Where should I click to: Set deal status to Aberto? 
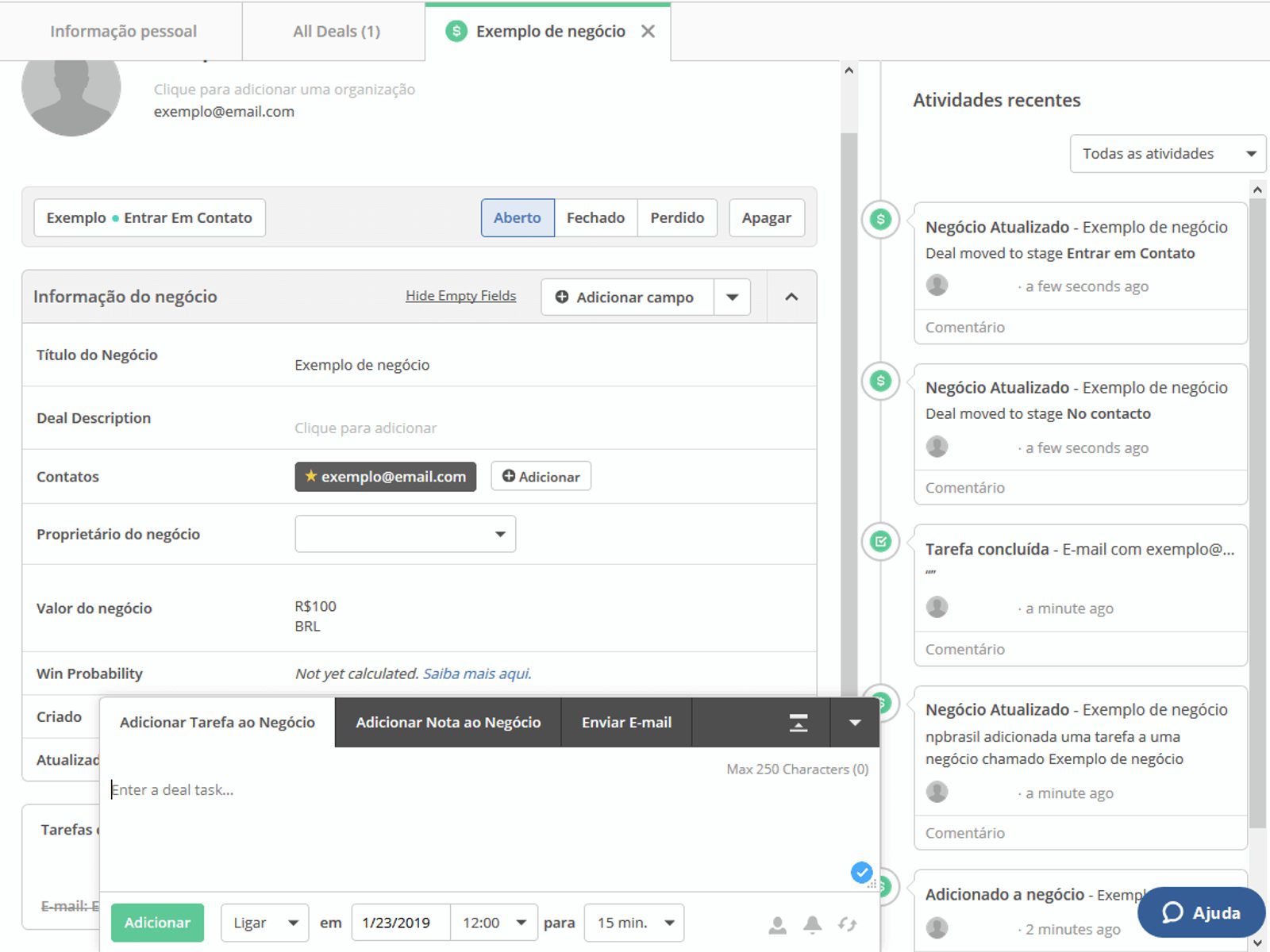pos(517,218)
